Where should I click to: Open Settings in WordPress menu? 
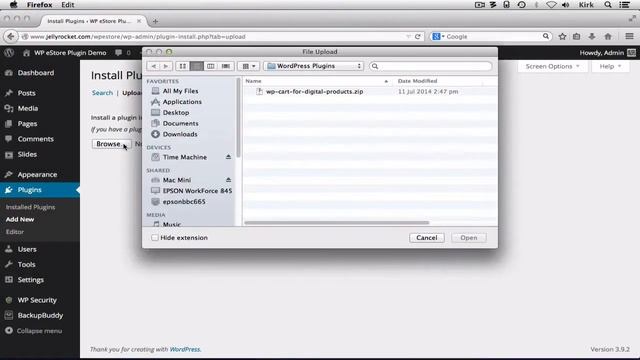pos(31,280)
